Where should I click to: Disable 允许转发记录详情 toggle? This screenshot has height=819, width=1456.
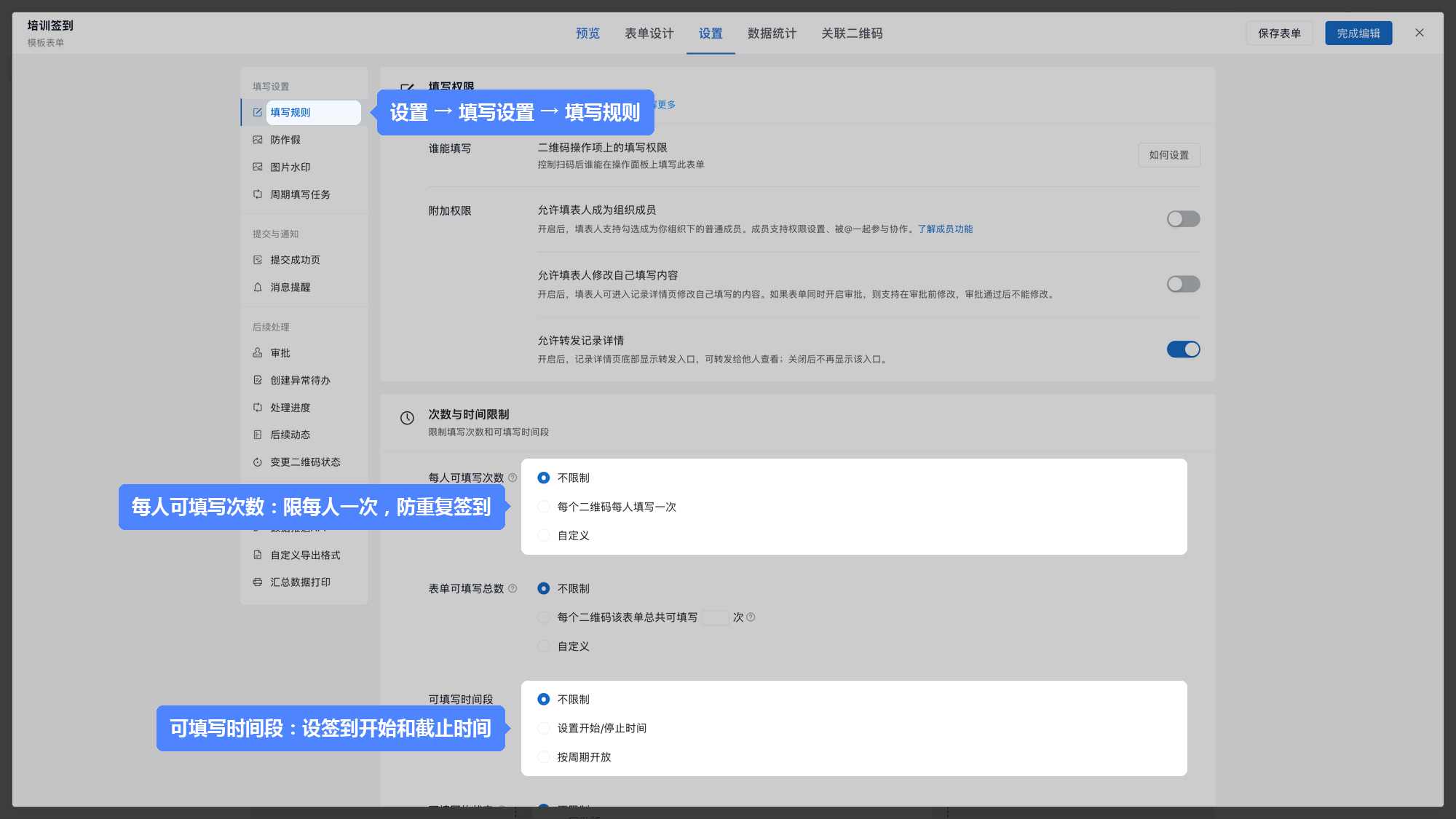pyautogui.click(x=1183, y=349)
